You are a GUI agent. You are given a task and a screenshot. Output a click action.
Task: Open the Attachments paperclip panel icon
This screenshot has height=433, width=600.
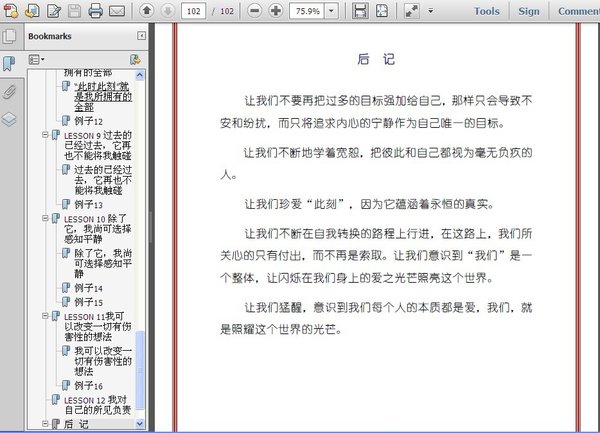9,92
